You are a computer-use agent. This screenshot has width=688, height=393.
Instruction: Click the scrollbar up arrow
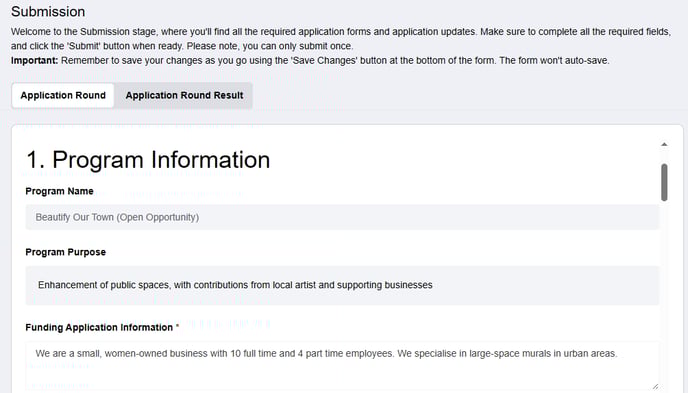tap(664, 144)
